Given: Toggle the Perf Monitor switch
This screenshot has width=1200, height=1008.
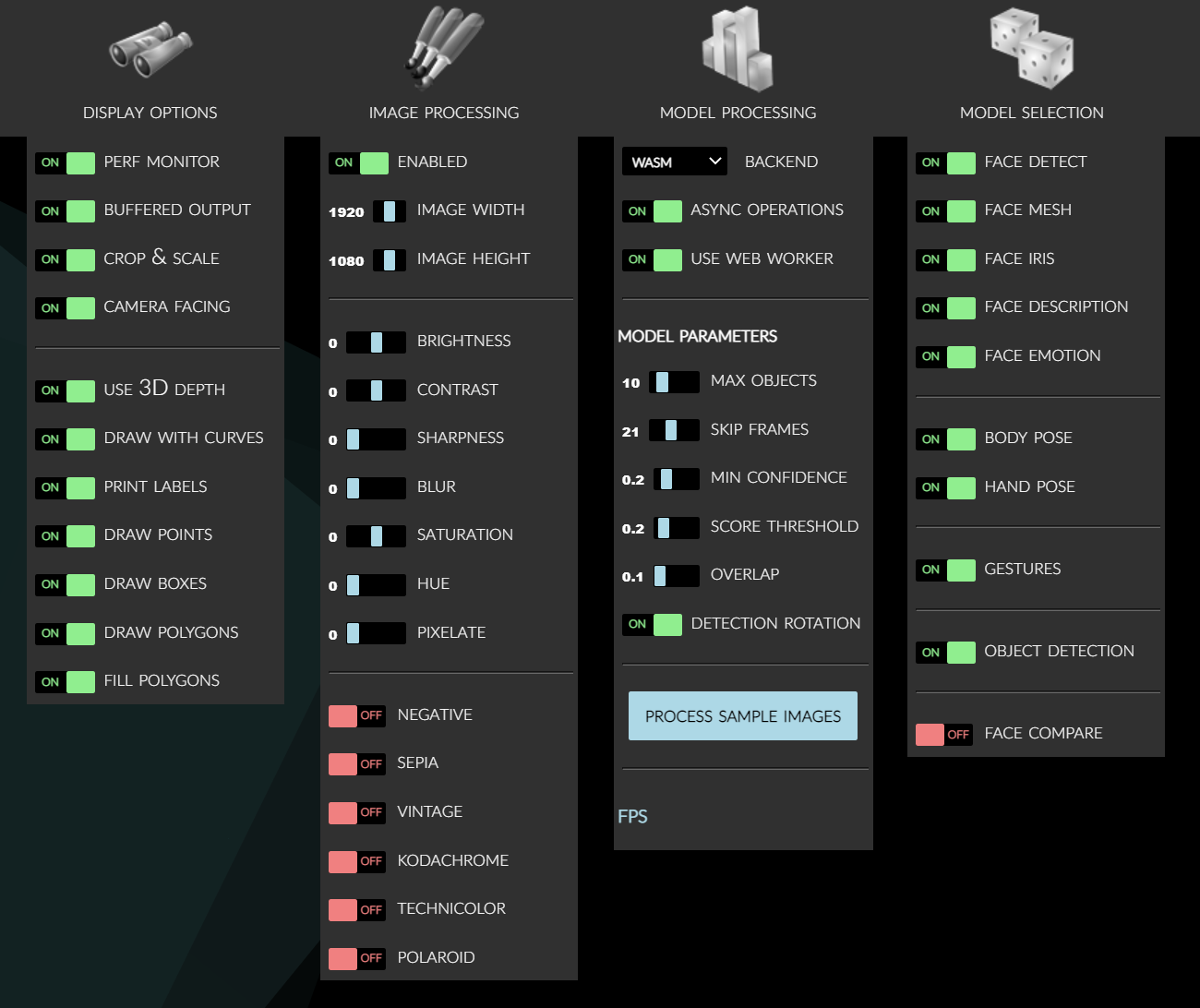Looking at the screenshot, I should [x=66, y=163].
